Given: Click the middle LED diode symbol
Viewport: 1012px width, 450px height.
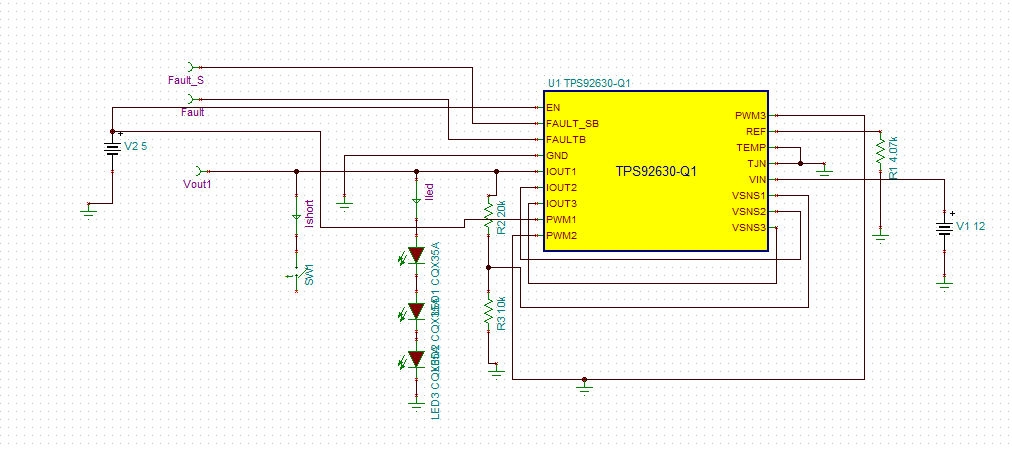Looking at the screenshot, I should [415, 310].
